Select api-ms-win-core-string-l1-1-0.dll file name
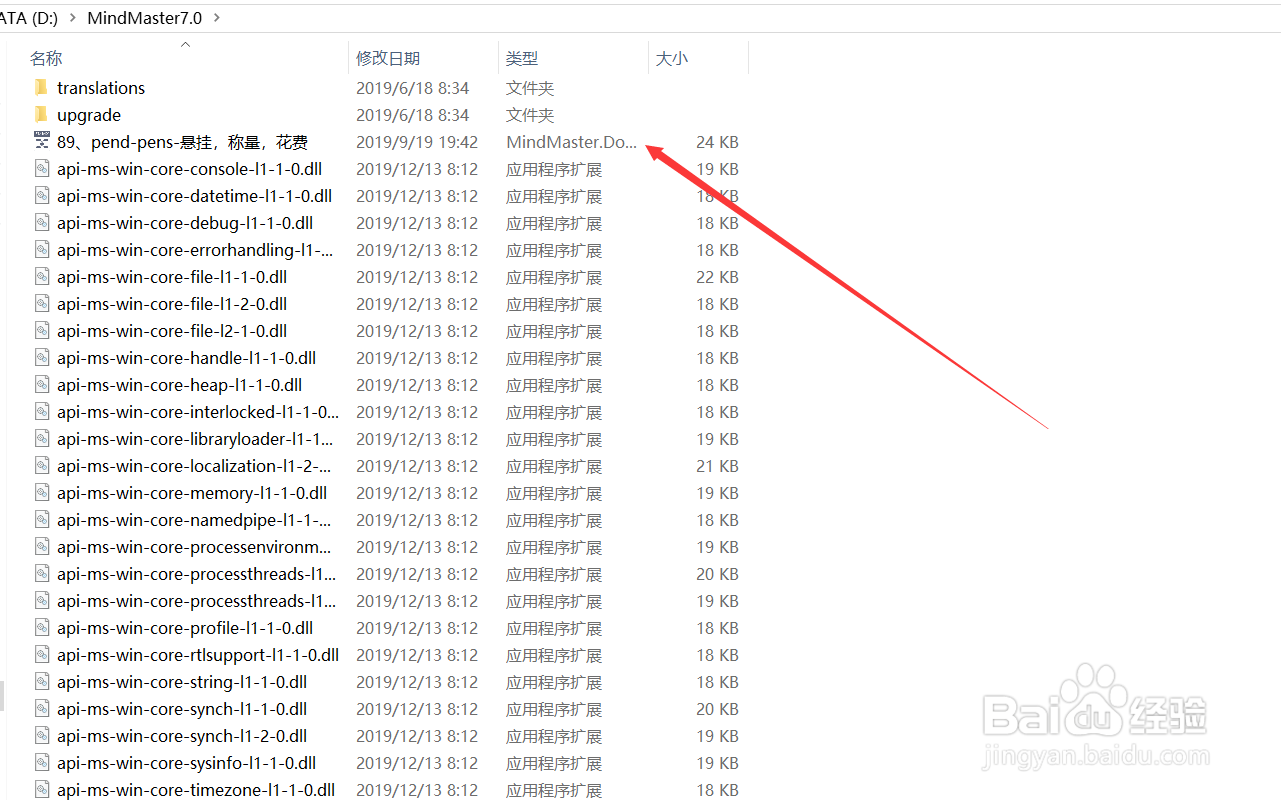Screen dimensions: 1281x800 182,682
